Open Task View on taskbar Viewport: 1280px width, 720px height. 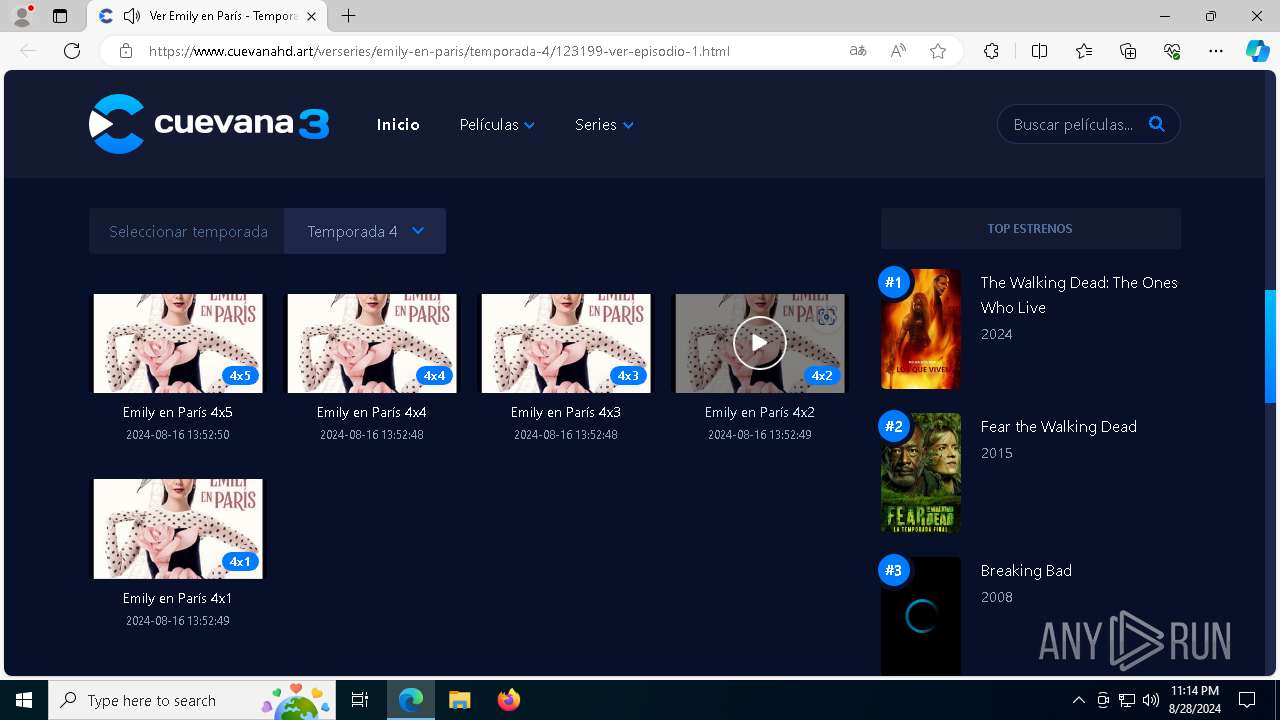pyautogui.click(x=360, y=700)
